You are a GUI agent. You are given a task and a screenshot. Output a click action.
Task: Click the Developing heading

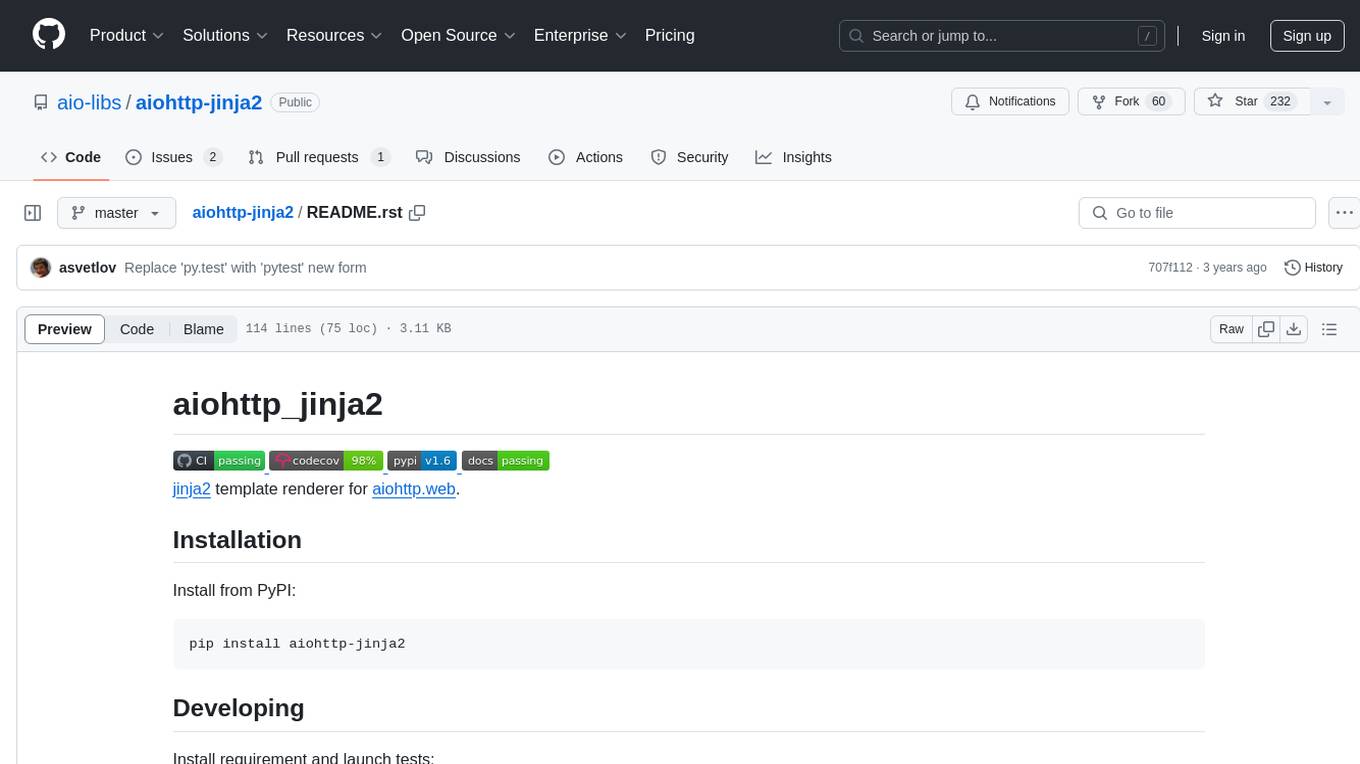[x=238, y=708]
